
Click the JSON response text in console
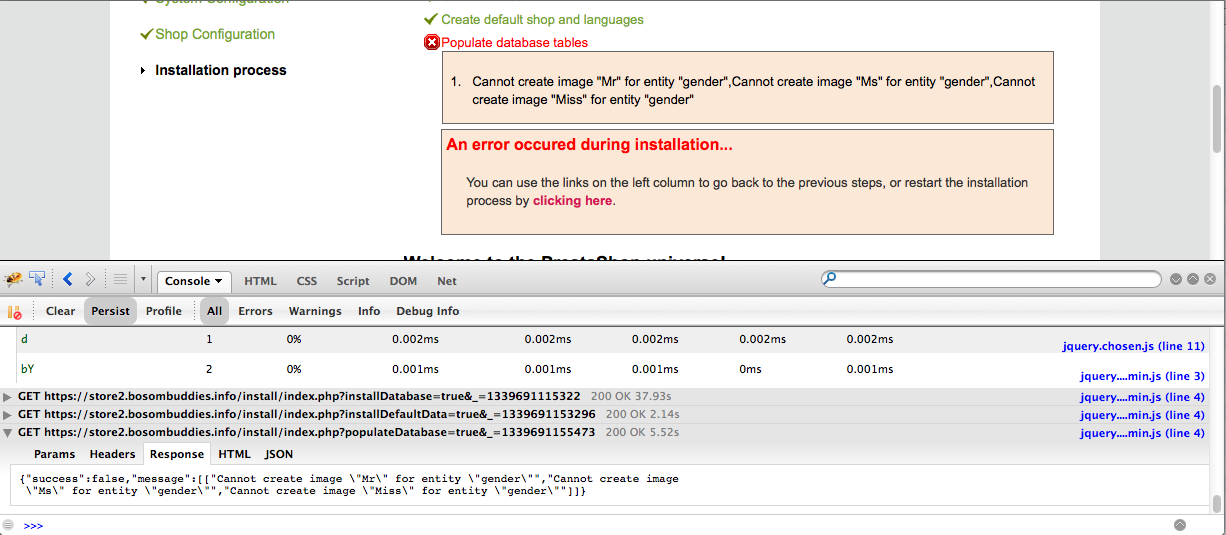[x=349, y=485]
